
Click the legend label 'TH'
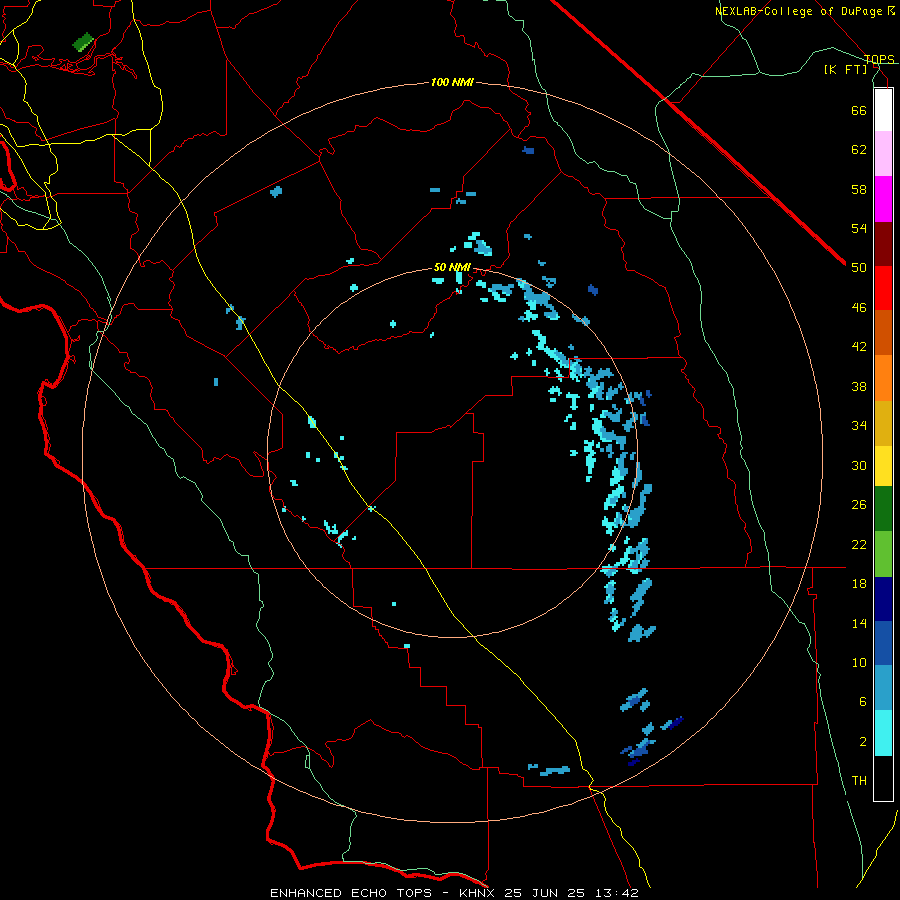pos(859,781)
